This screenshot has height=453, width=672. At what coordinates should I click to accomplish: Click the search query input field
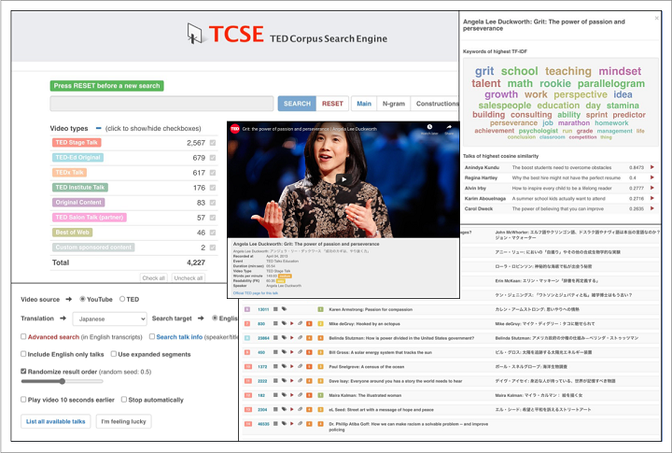click(x=162, y=103)
